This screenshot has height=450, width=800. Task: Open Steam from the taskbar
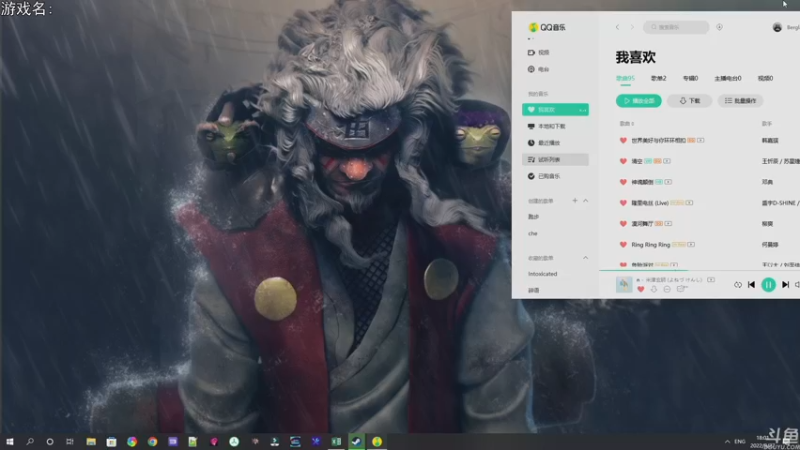point(356,442)
